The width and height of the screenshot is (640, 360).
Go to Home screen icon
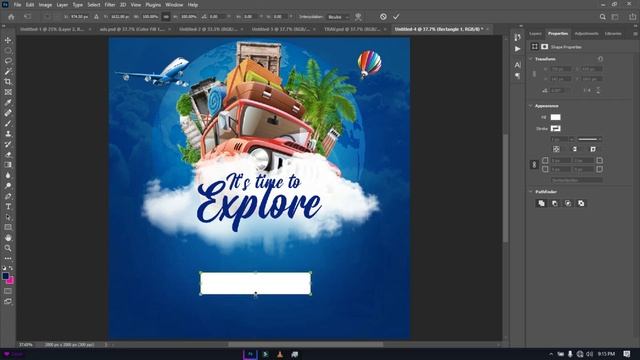coord(11,17)
